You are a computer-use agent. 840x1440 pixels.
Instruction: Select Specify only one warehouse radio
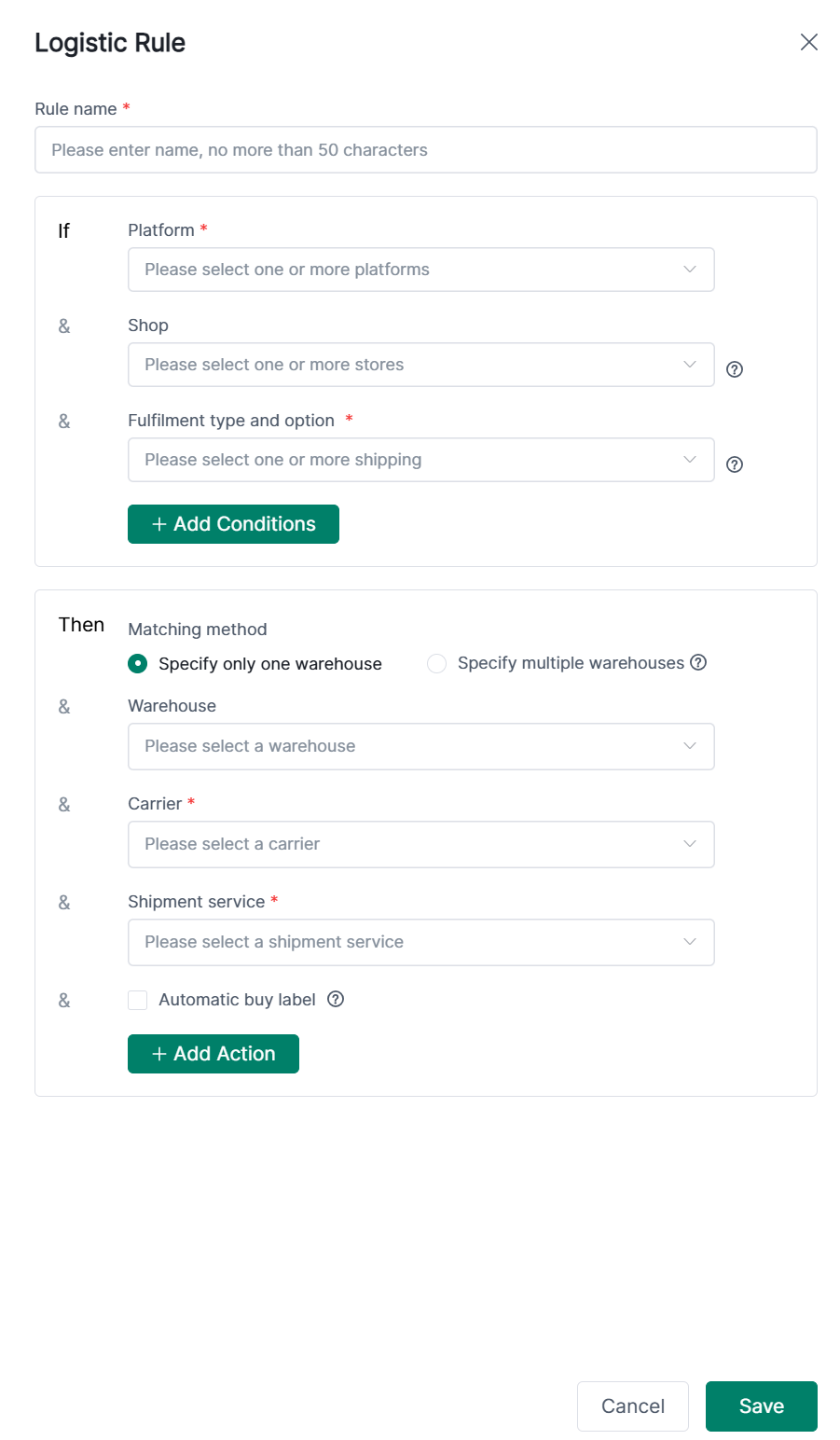click(138, 663)
